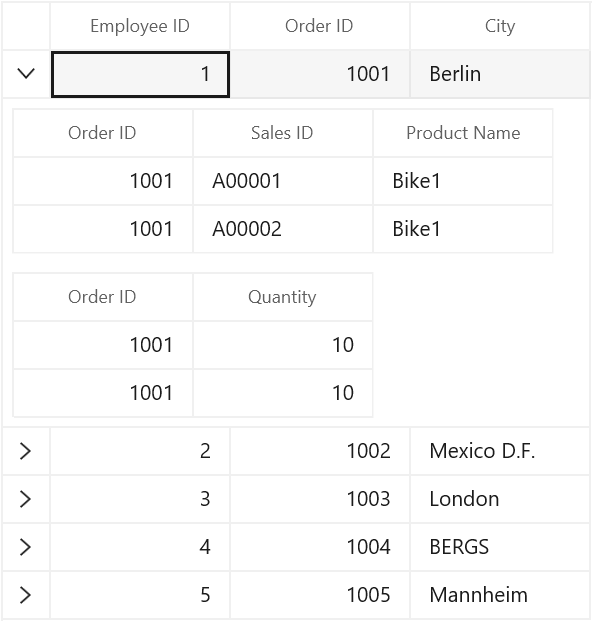The image size is (592, 621).
Task: Select second Quantity 10 cell
Action: (282, 393)
